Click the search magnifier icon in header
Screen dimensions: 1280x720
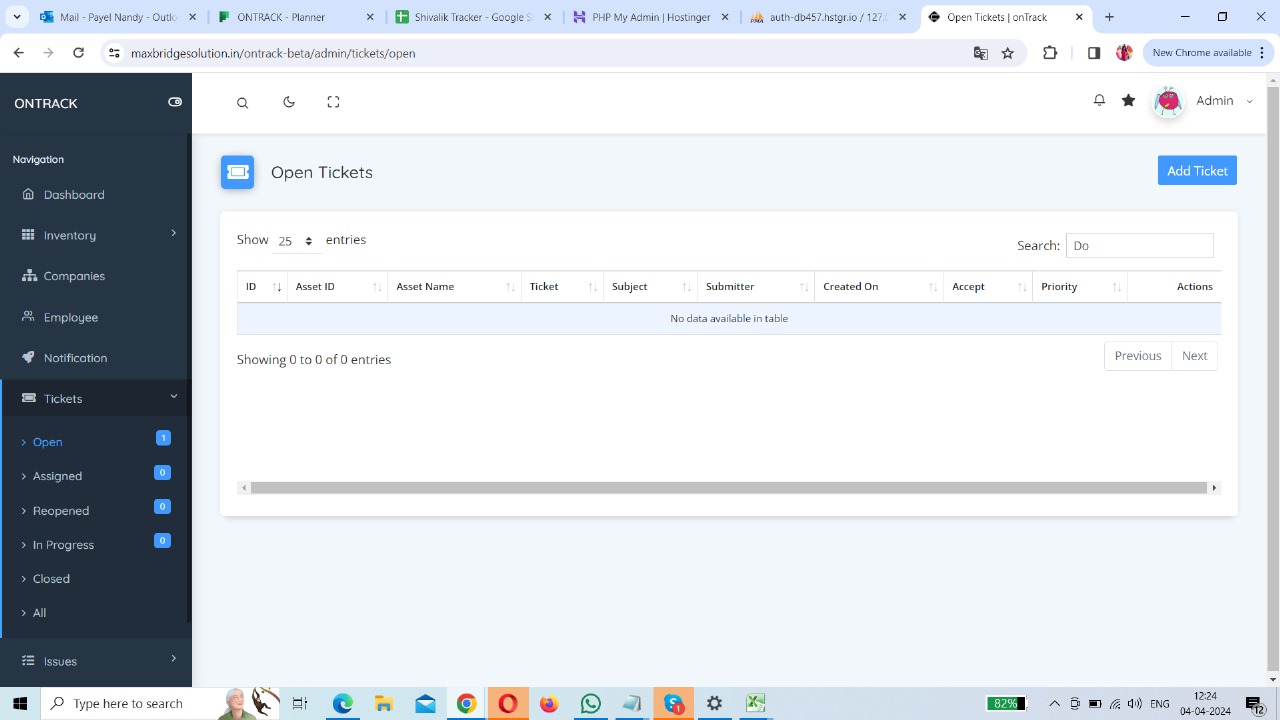(x=242, y=103)
